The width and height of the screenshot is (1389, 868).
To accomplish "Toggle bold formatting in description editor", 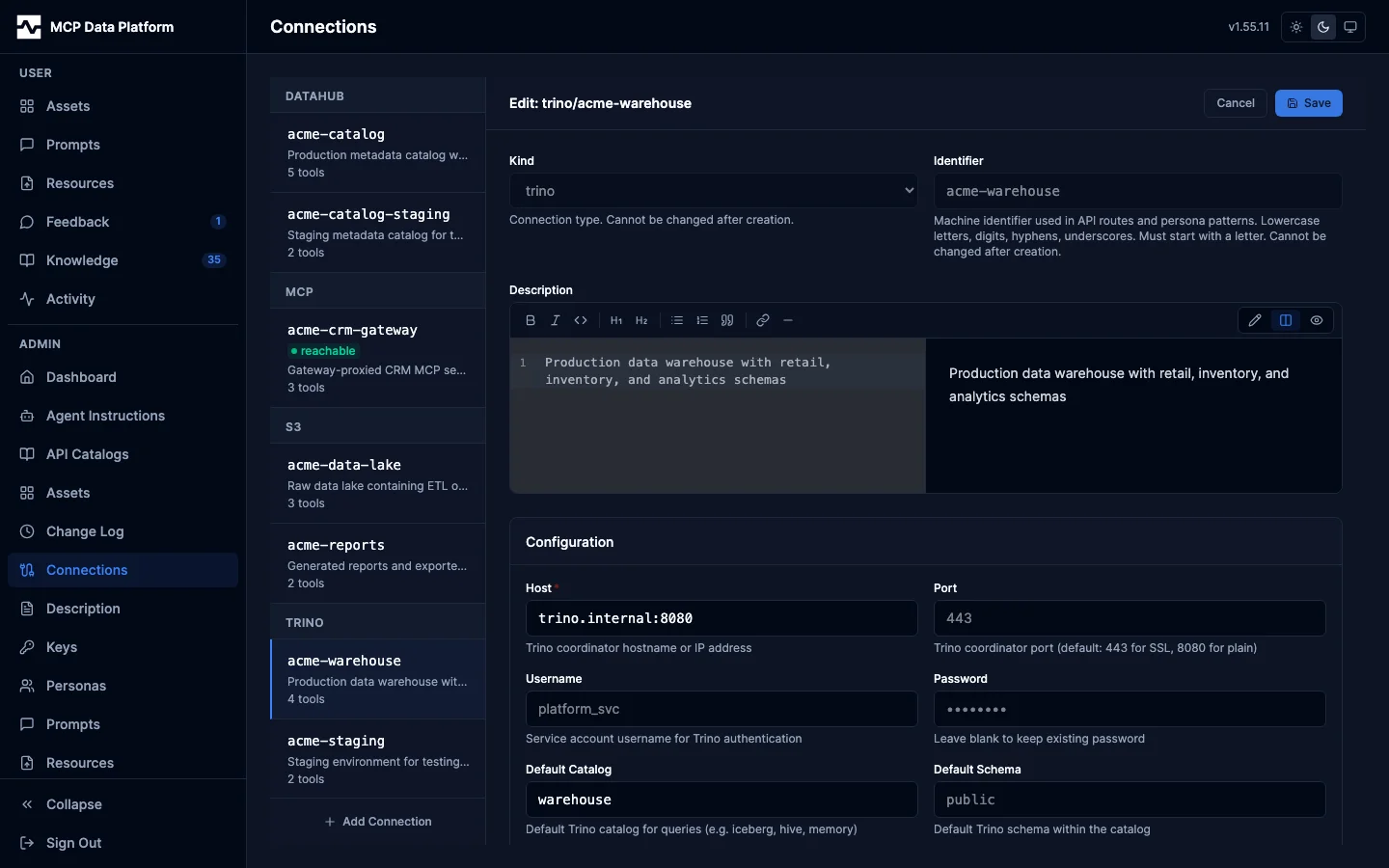I will [x=531, y=320].
